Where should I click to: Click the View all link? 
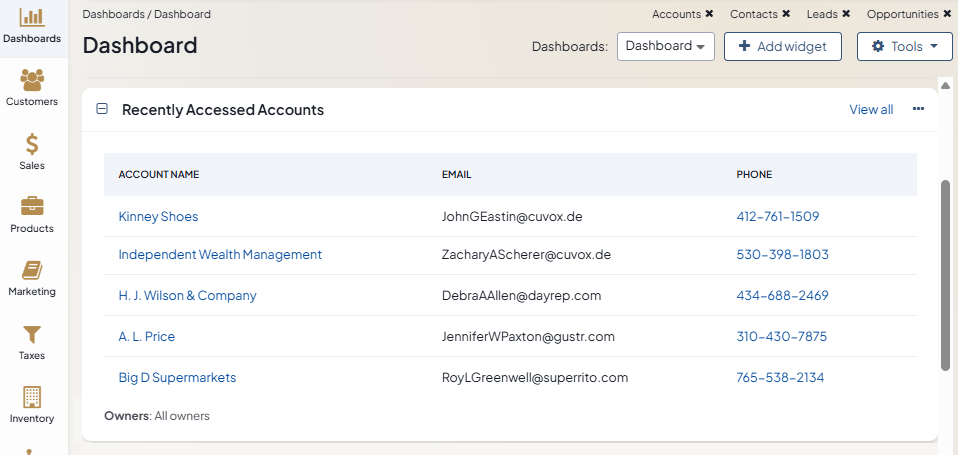tap(870, 110)
